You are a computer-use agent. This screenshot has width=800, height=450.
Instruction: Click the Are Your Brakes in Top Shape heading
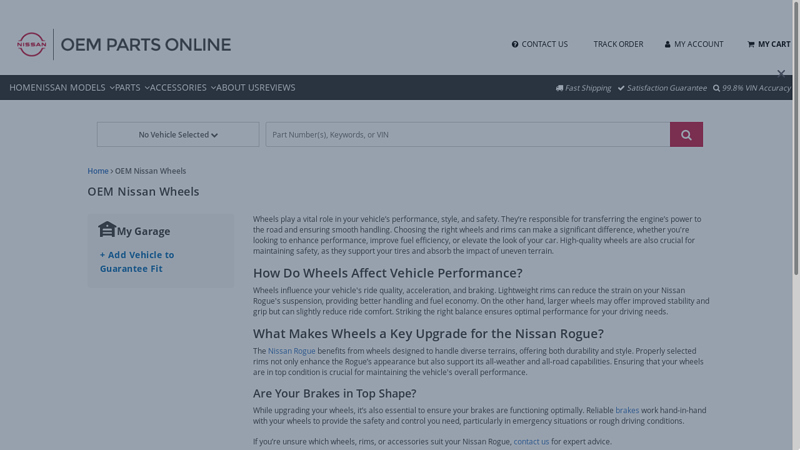coord(335,393)
